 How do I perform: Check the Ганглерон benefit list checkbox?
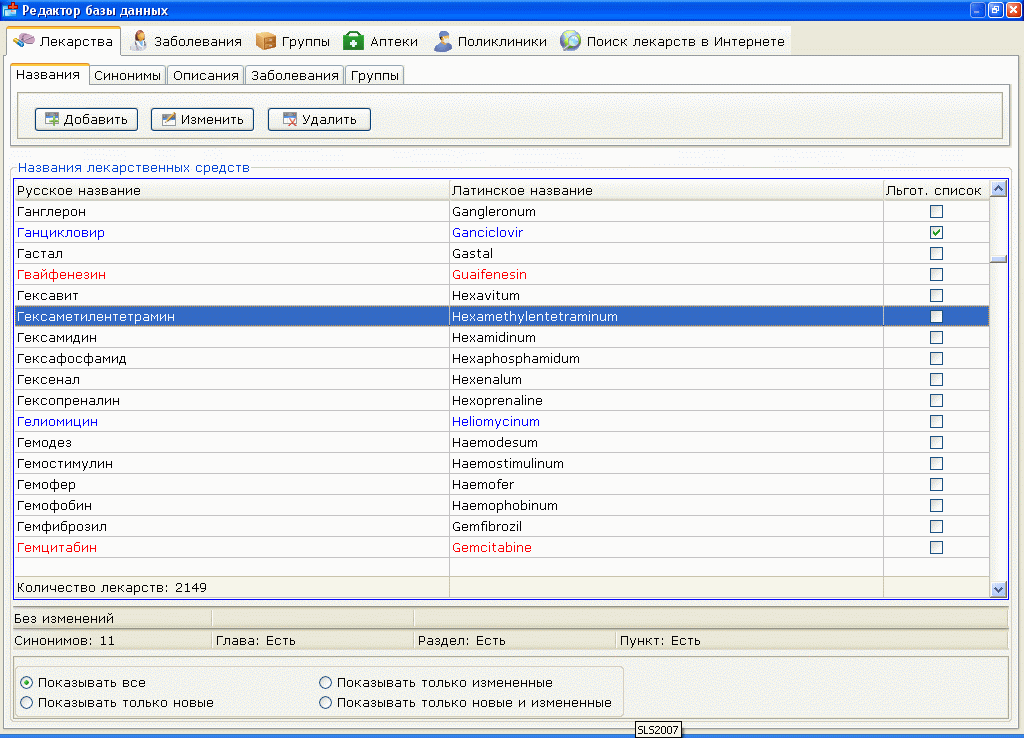(x=936, y=212)
